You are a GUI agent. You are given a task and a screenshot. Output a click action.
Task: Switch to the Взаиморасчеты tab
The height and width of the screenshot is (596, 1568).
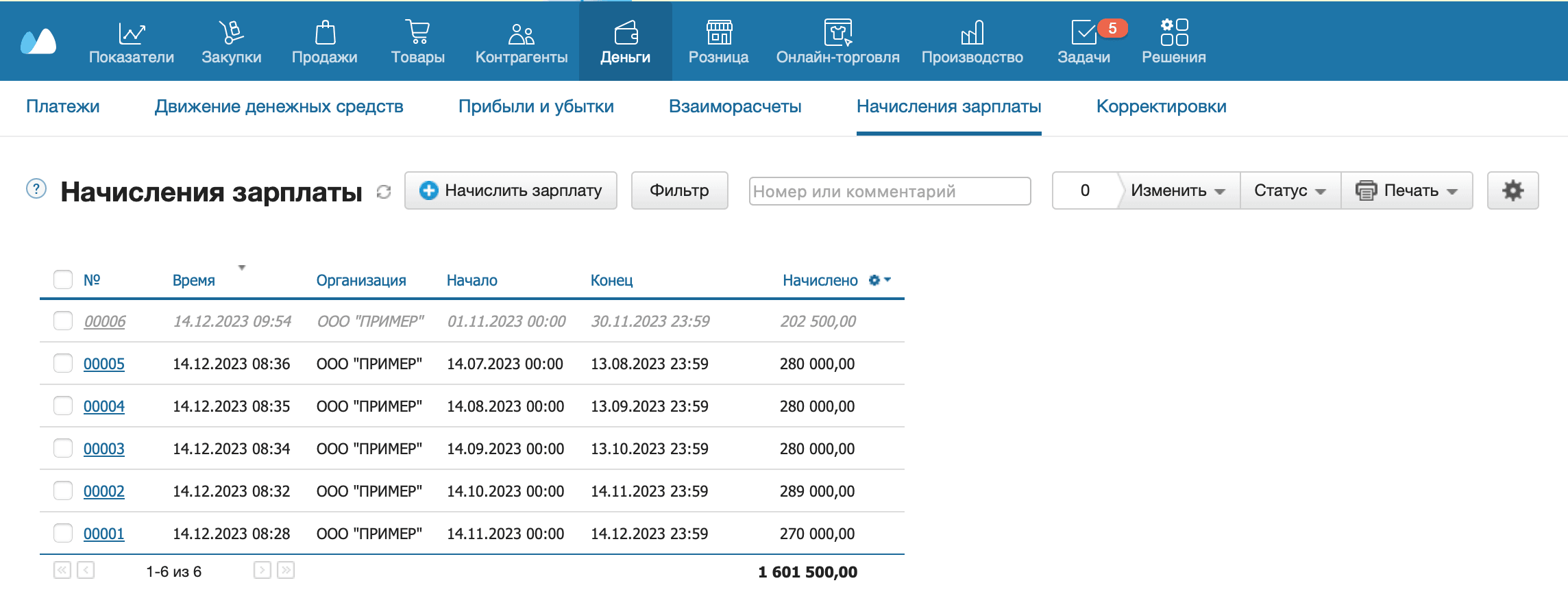pyautogui.click(x=735, y=106)
